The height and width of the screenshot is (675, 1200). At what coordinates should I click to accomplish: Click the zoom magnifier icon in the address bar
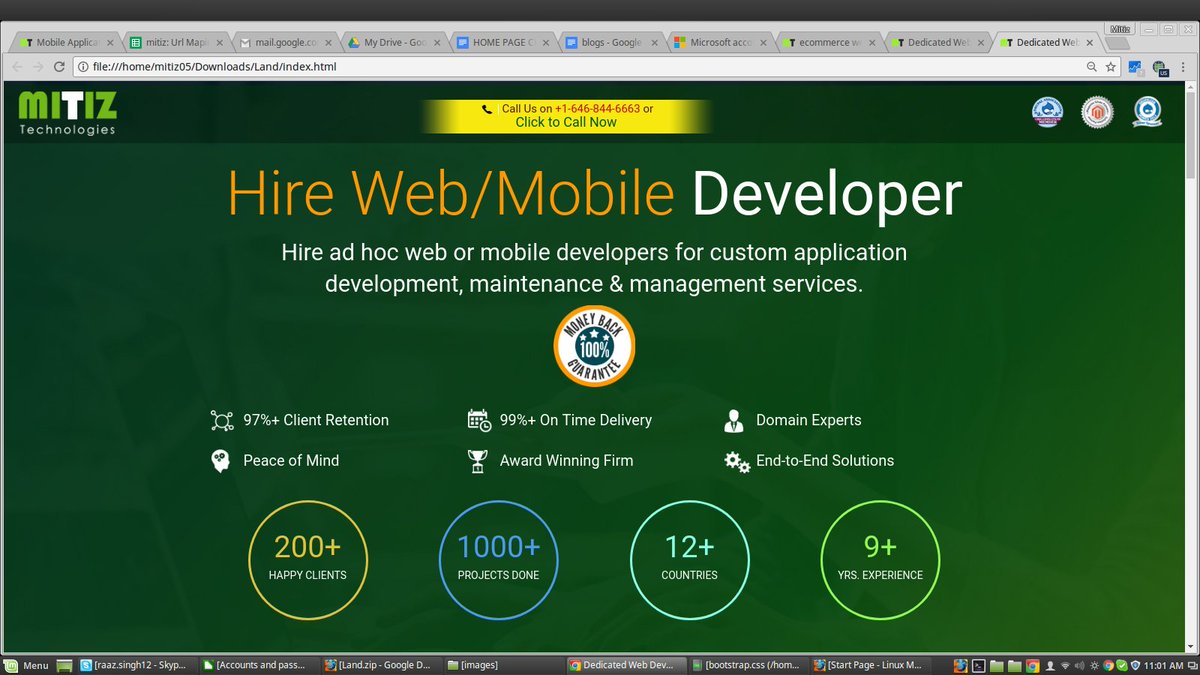[1091, 67]
